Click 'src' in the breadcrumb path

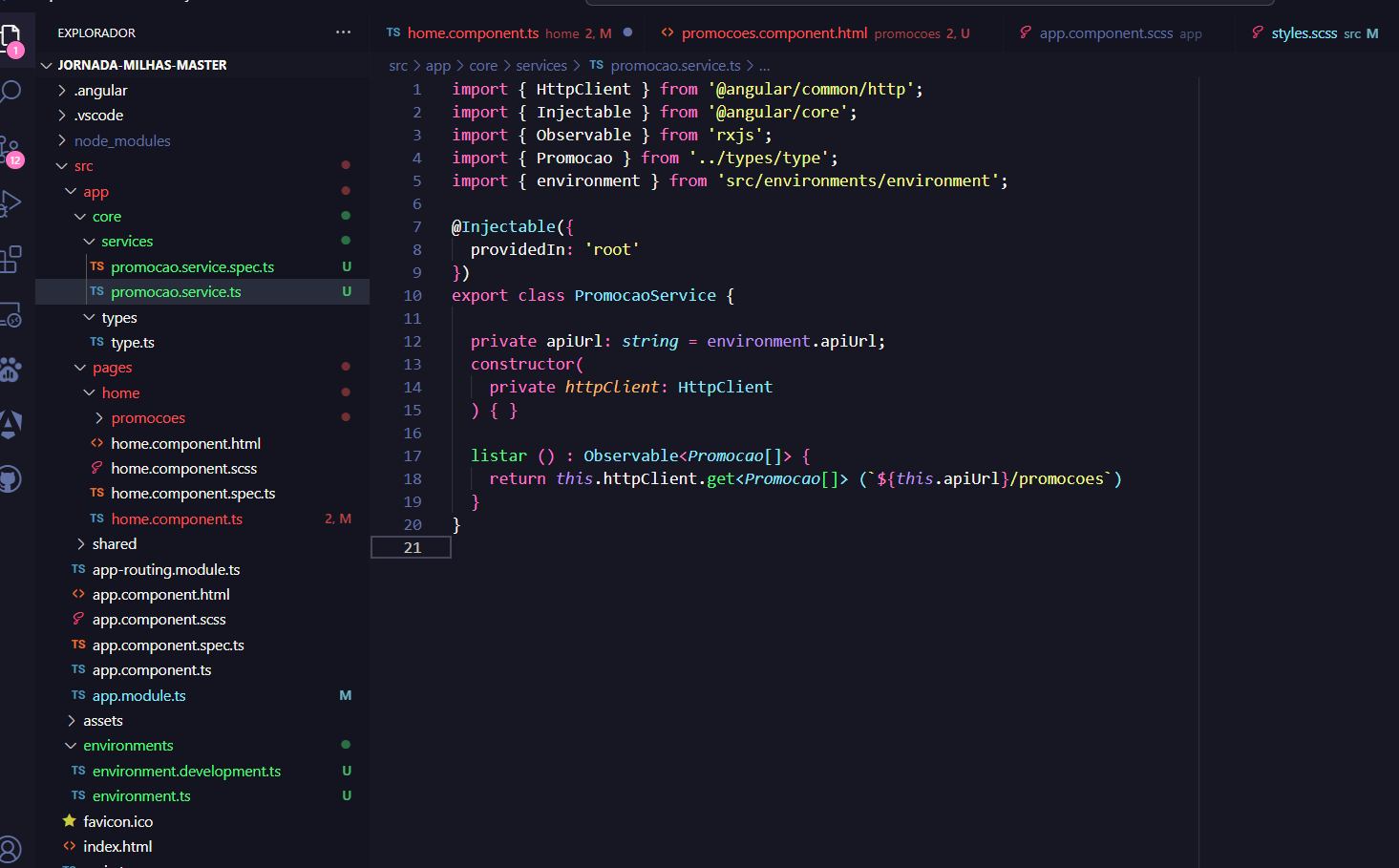(398, 66)
